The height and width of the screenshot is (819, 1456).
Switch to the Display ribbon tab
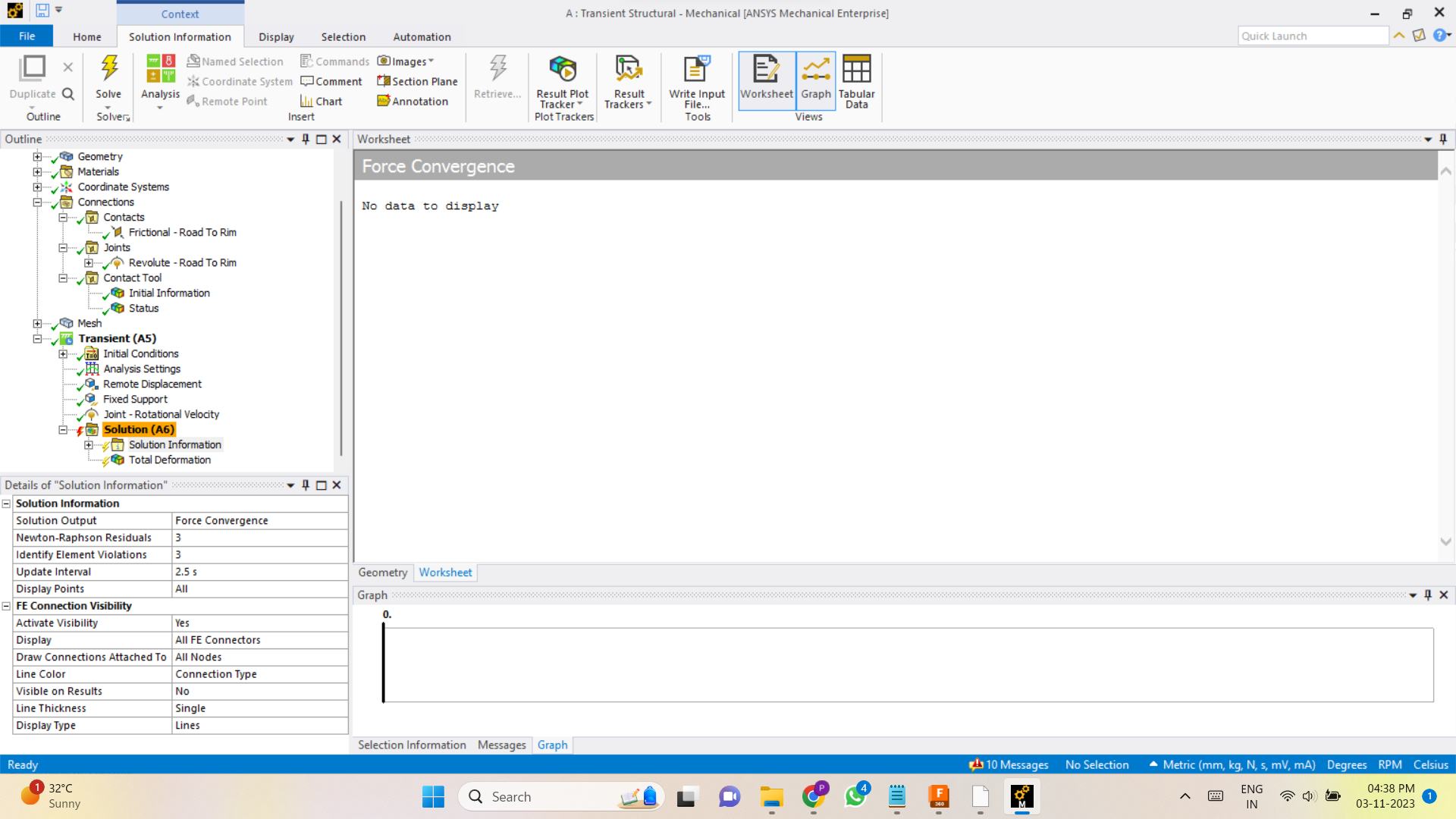click(x=276, y=36)
